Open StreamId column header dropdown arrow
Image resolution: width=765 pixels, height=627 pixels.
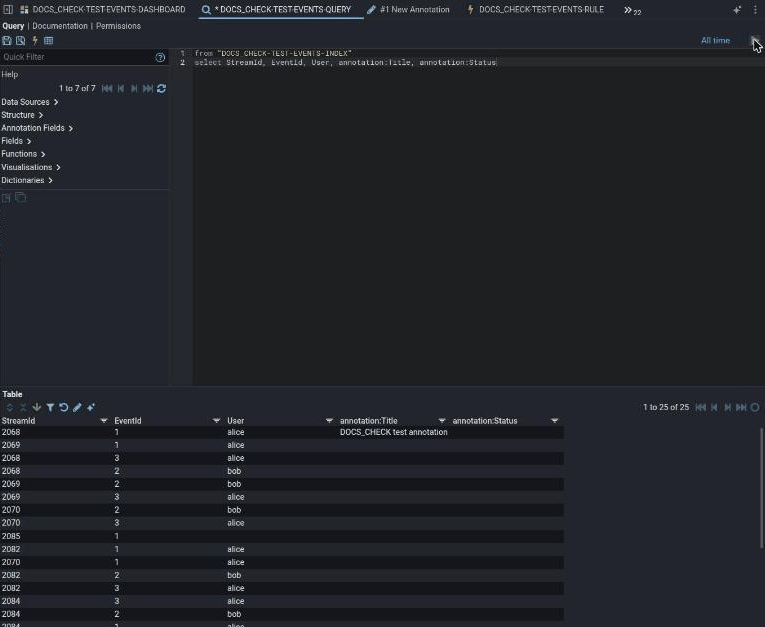103,421
